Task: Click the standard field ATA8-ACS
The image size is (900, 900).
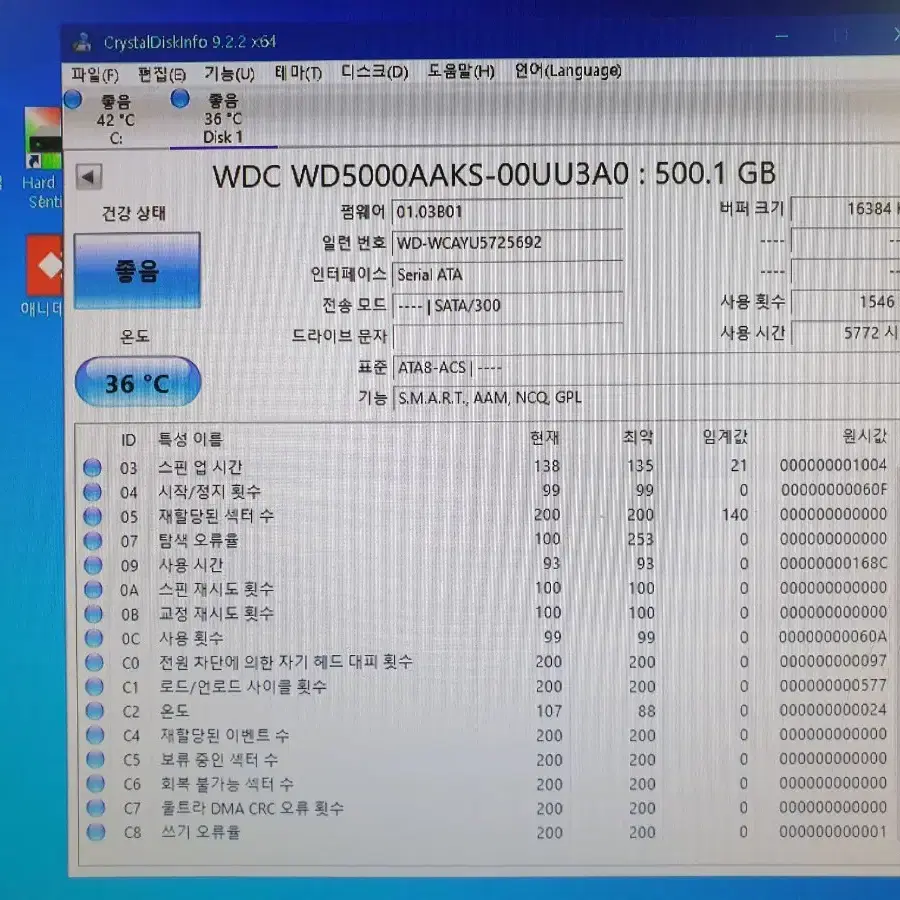Action: 646,367
